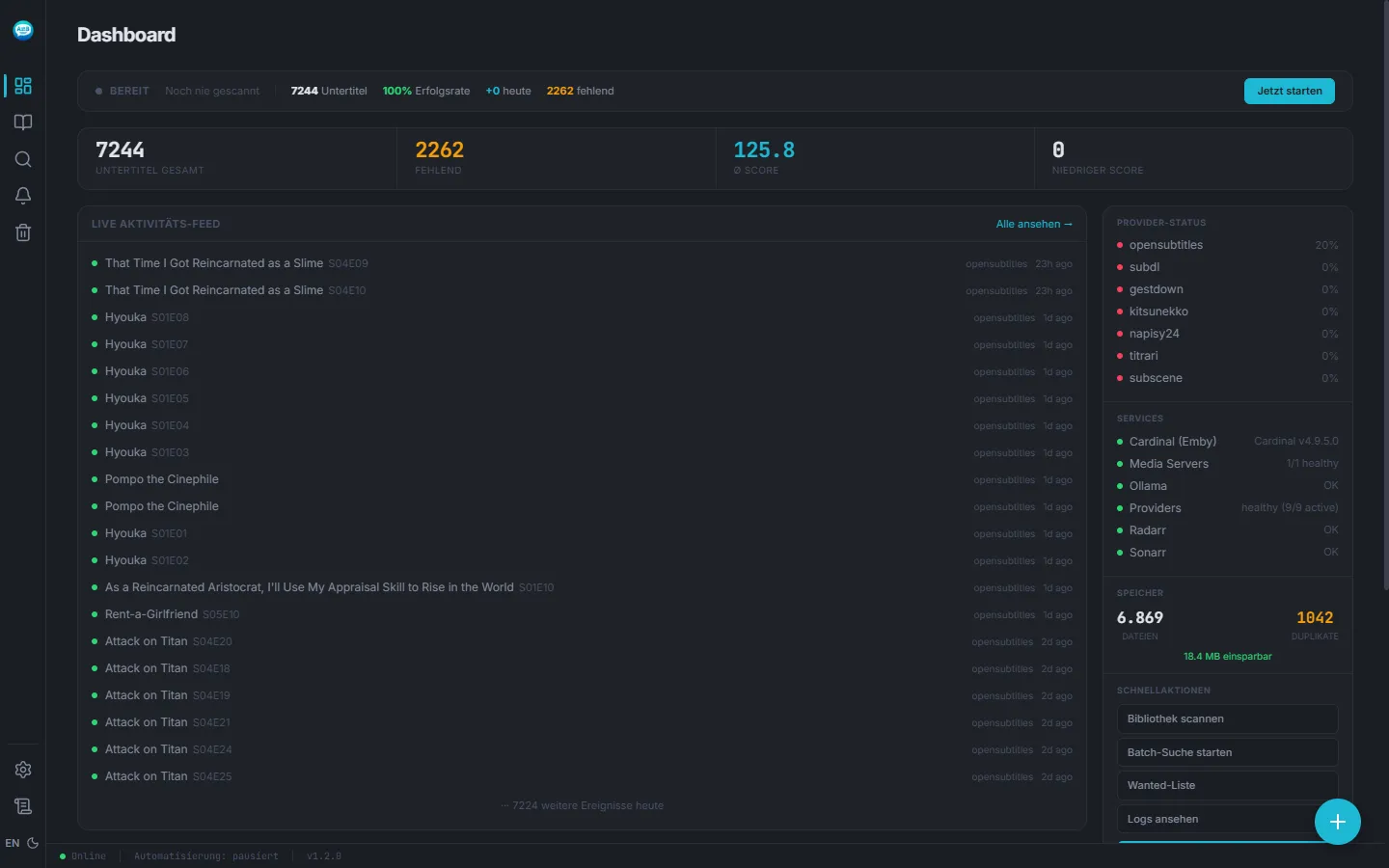Select the 7244 Untertitel Gesamt card
Viewport: 1389px width, 868px height.
click(237, 158)
